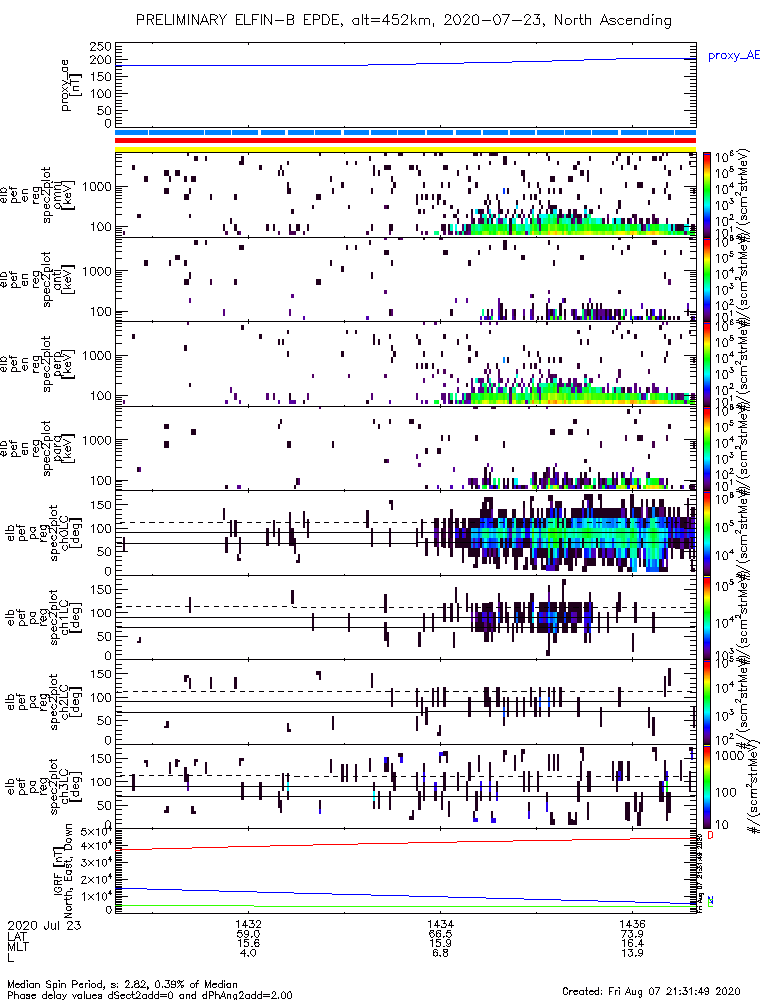This screenshot has width=775, height=1000.
Task: Click the 2020 Jul 23 date label
Action: 44,925
